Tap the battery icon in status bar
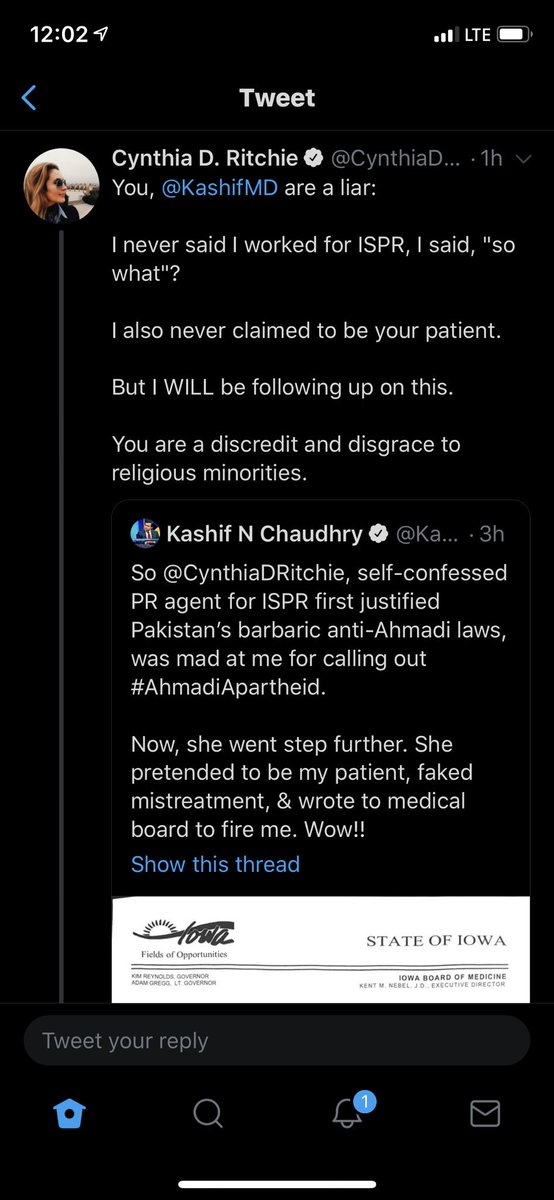 tap(514, 35)
